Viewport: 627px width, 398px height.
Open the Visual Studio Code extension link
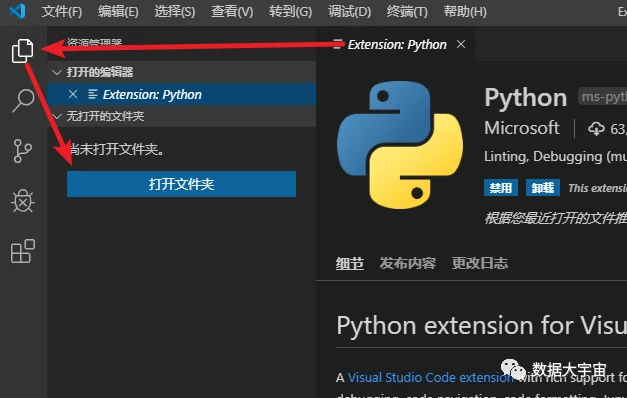[x=431, y=377]
